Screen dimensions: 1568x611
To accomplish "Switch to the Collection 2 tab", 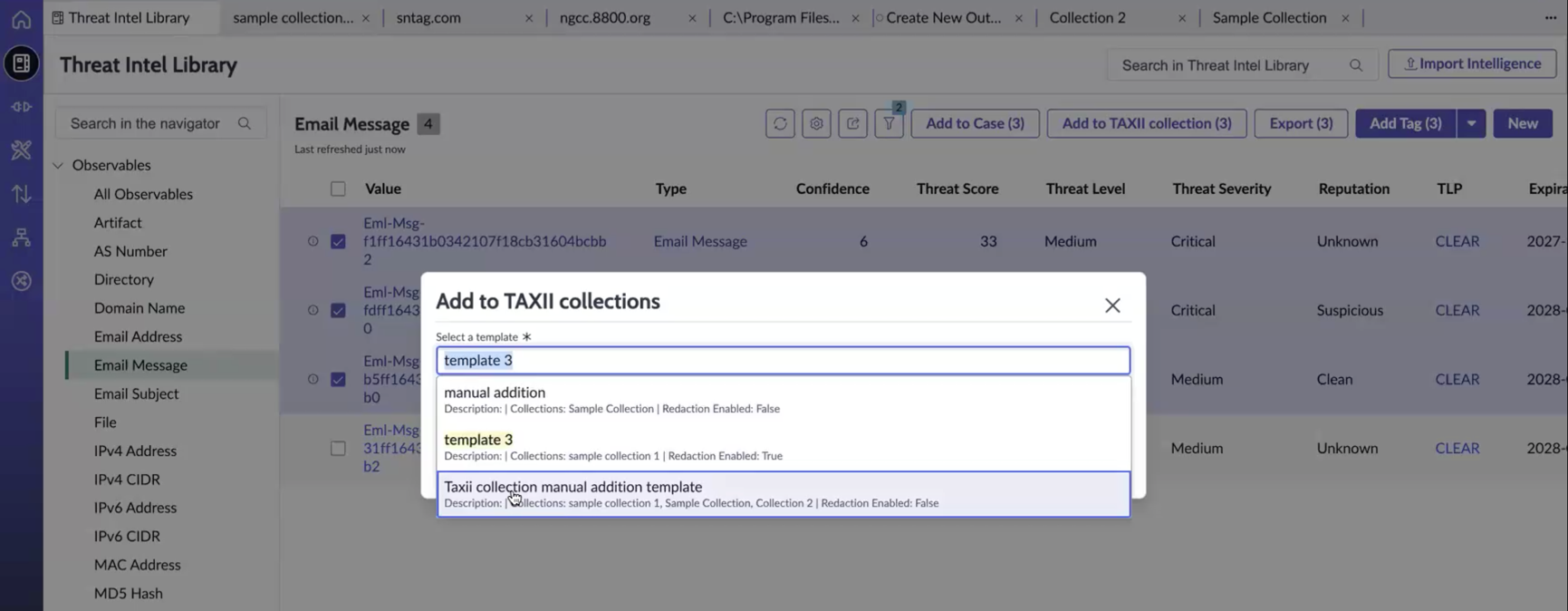I will click(1087, 18).
